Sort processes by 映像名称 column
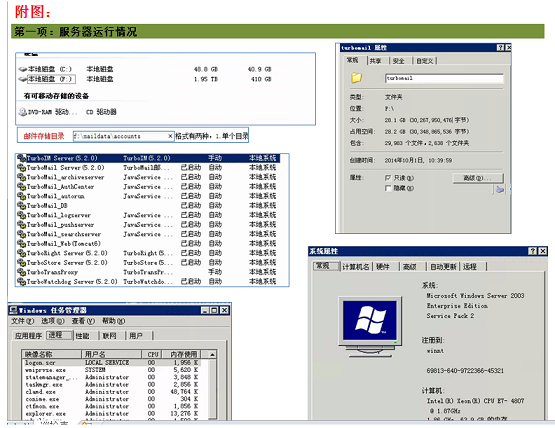The image size is (555, 428). (x=52, y=354)
